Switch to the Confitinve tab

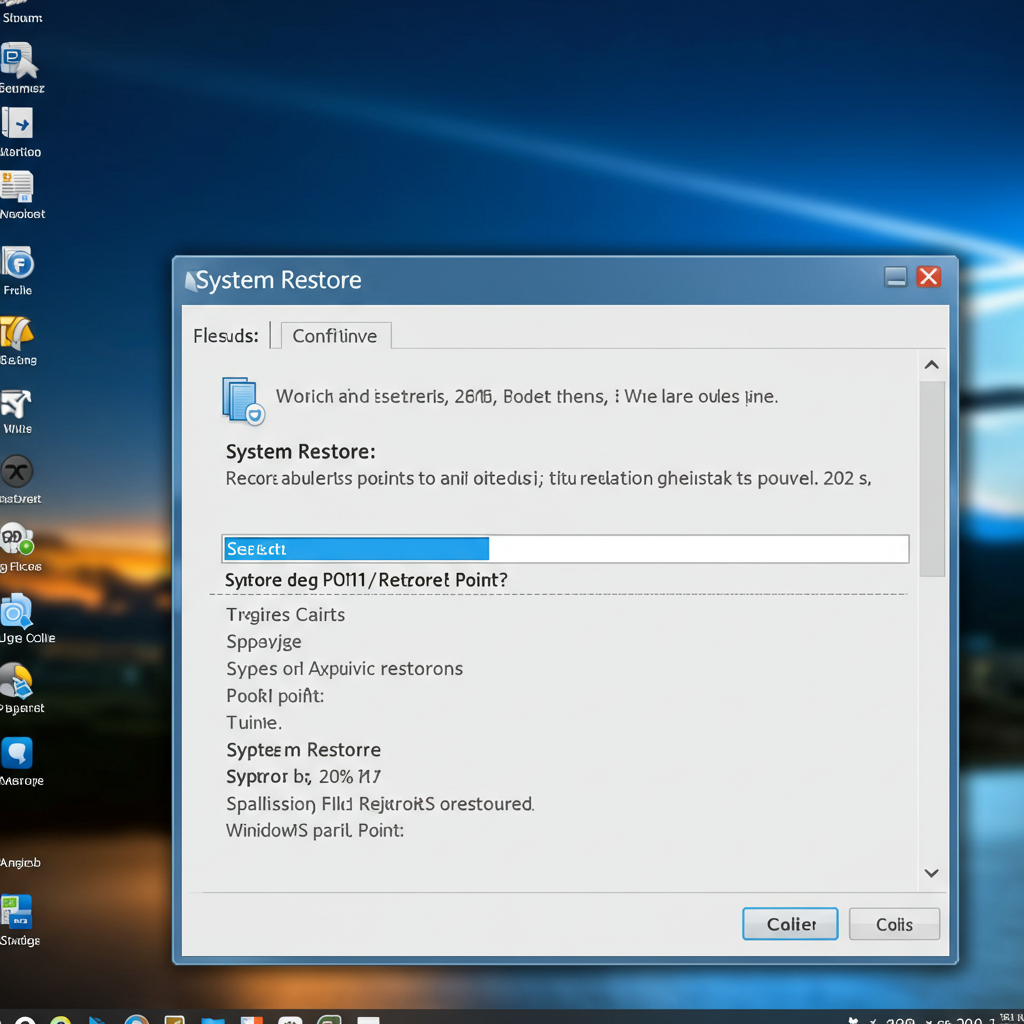click(335, 336)
